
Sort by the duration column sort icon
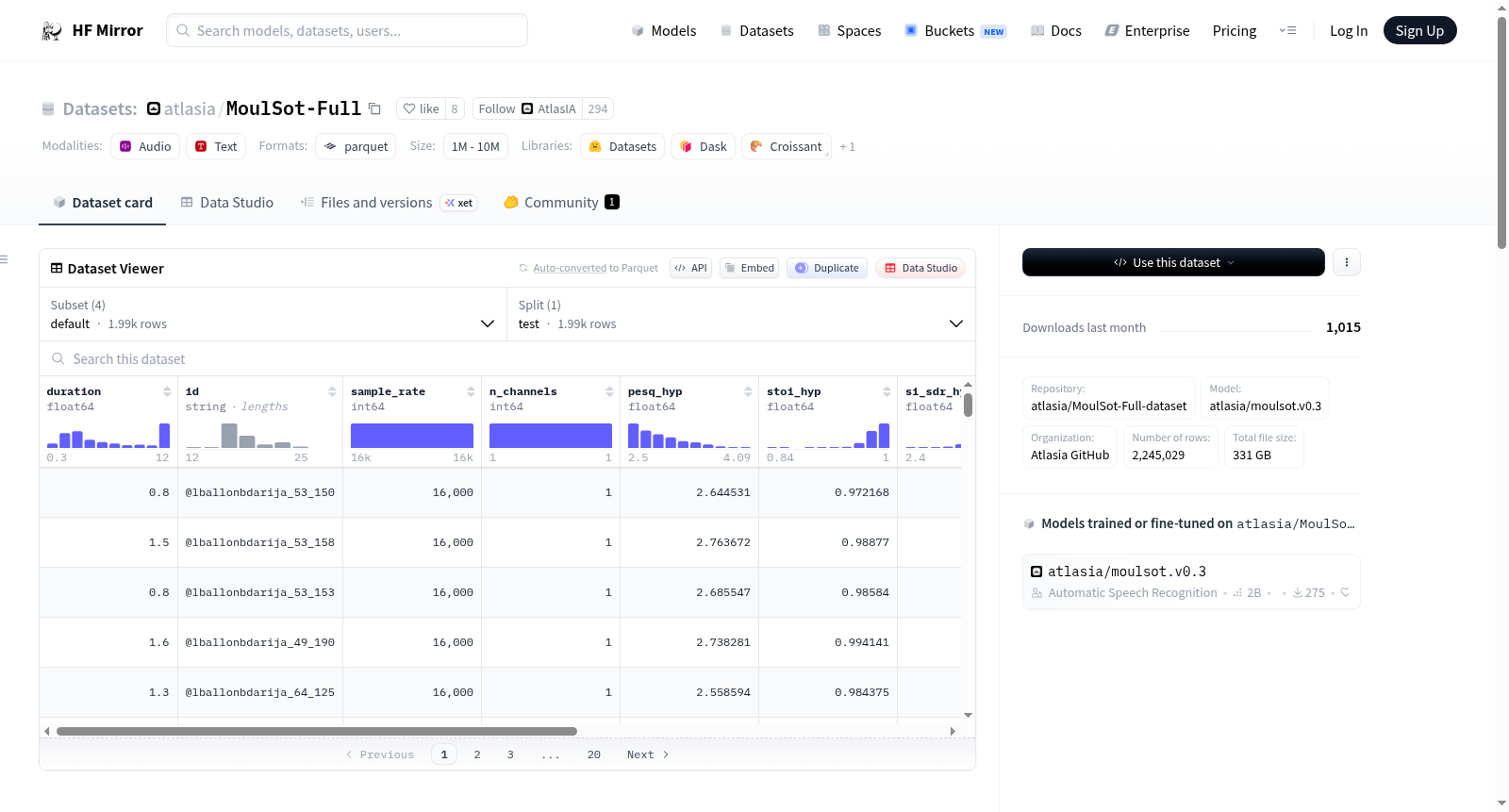coord(167,391)
